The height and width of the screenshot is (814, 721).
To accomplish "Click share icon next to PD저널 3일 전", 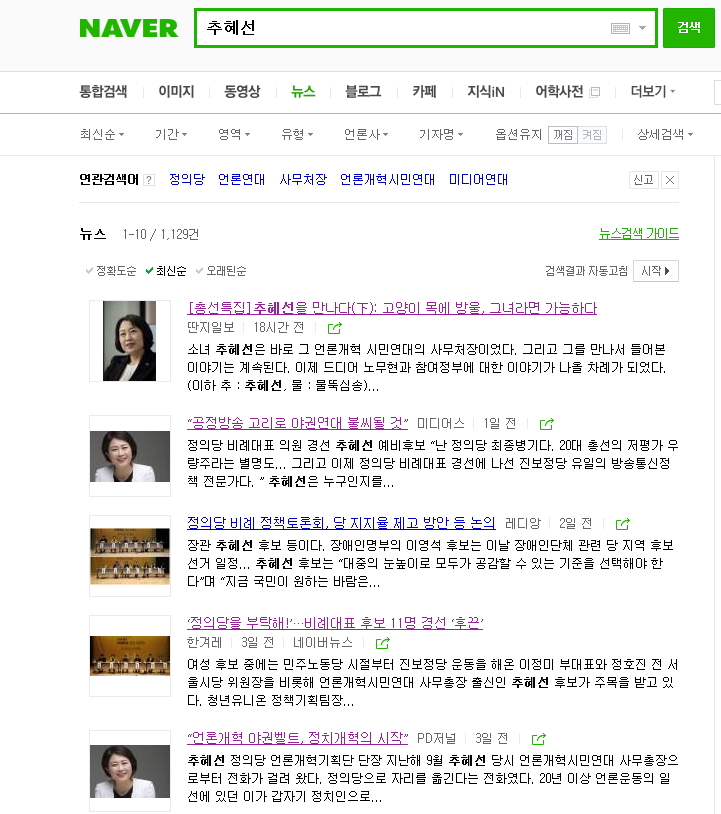I will pos(539,739).
